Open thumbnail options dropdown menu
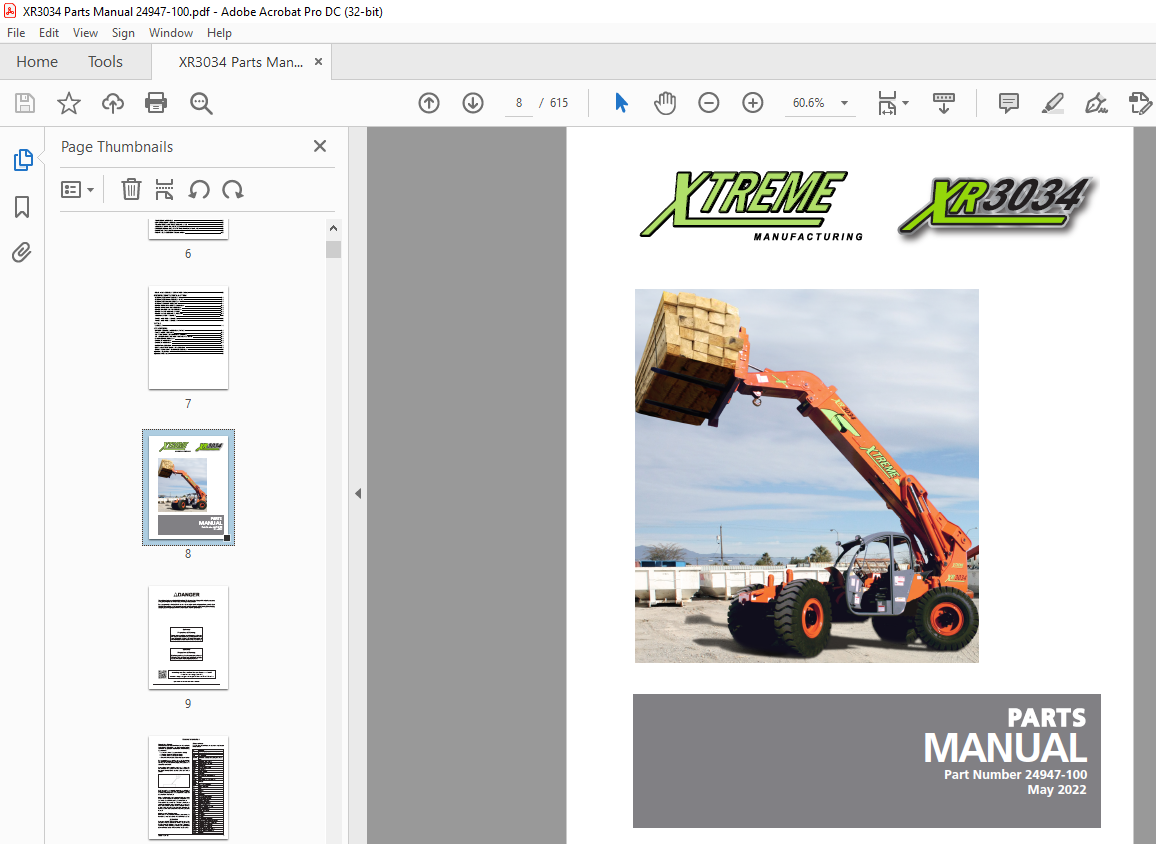1156x844 pixels. coord(77,189)
